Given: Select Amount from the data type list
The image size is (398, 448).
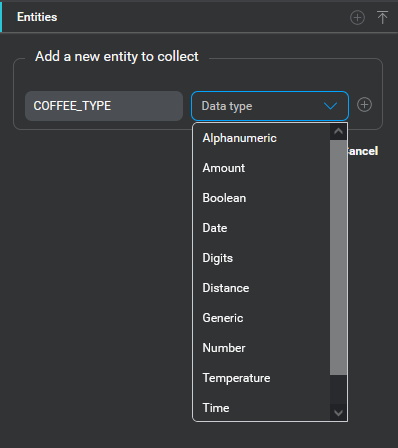Looking at the screenshot, I should pos(261,168).
